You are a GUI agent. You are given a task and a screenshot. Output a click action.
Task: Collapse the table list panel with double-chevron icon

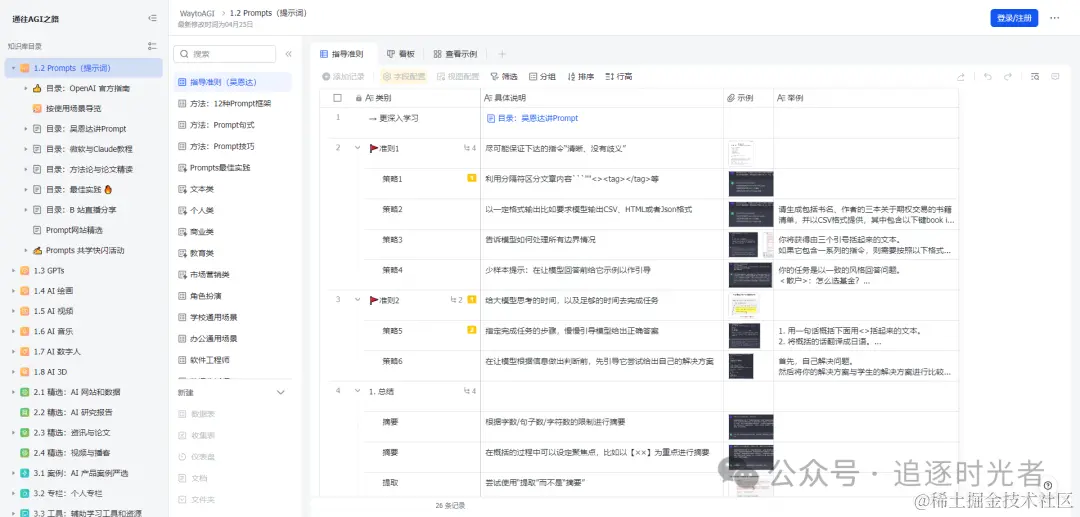click(x=289, y=54)
